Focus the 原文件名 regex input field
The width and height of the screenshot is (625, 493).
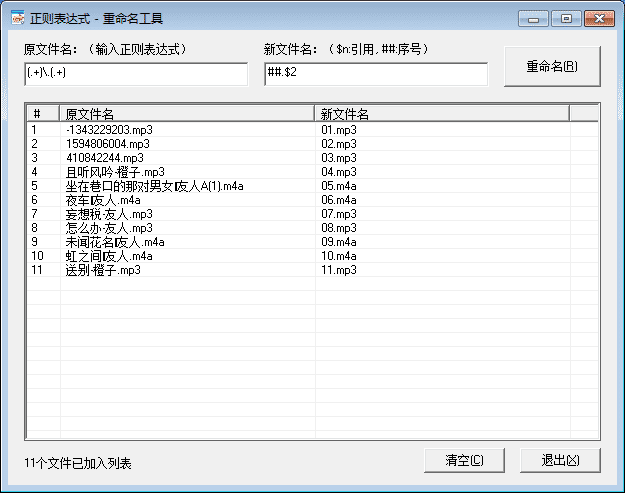[x=135, y=75]
